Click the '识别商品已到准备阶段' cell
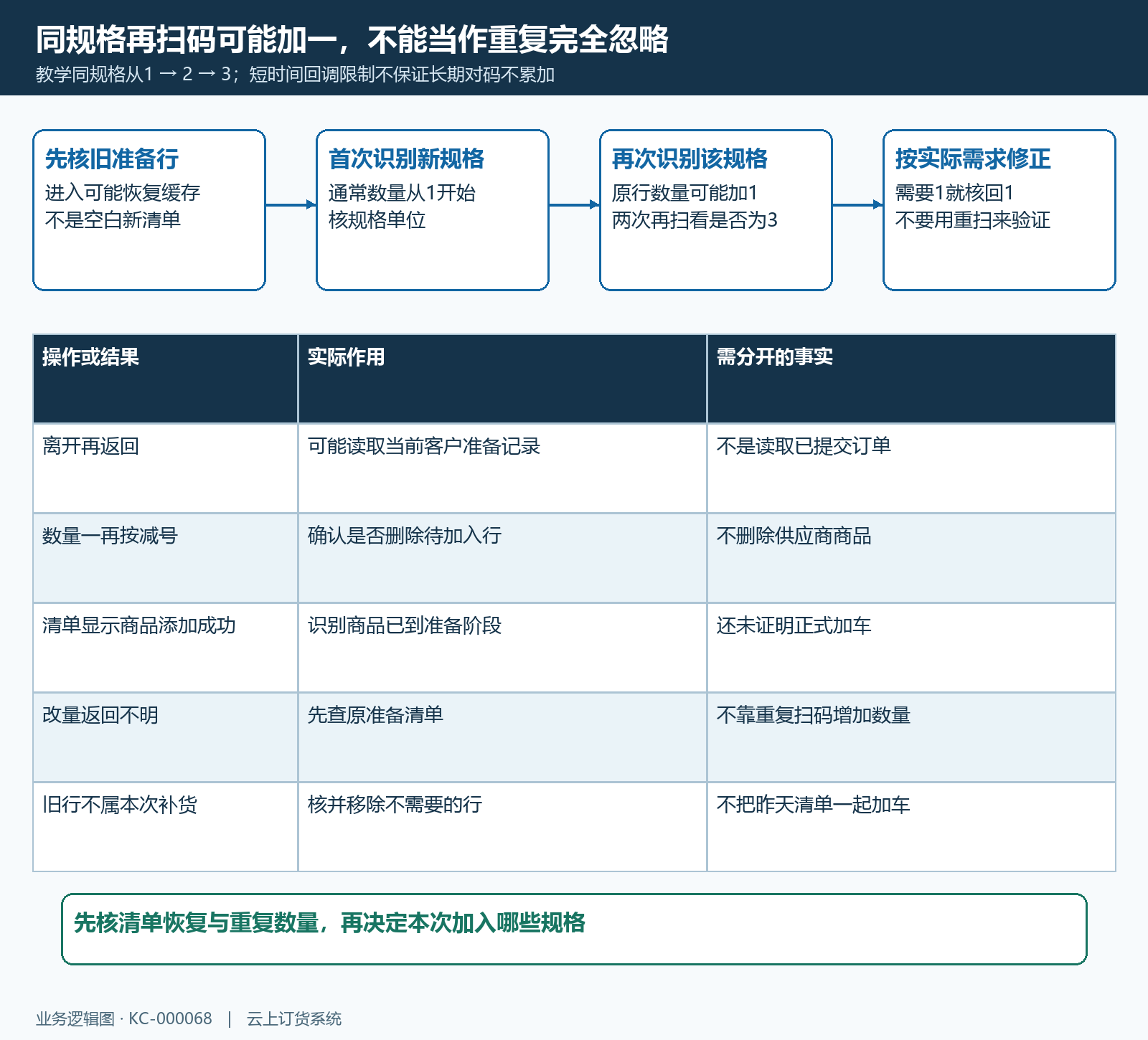 coord(502,648)
